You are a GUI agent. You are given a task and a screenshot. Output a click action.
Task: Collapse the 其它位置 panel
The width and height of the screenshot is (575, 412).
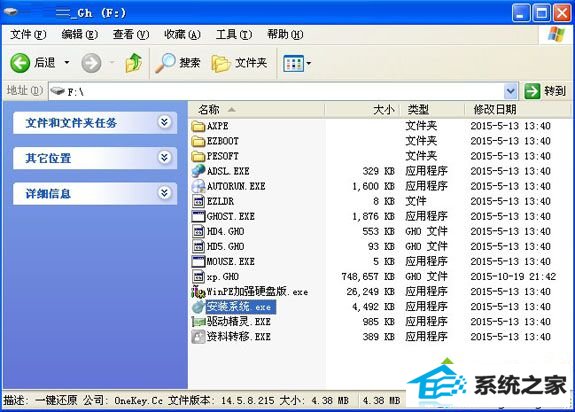click(x=165, y=157)
